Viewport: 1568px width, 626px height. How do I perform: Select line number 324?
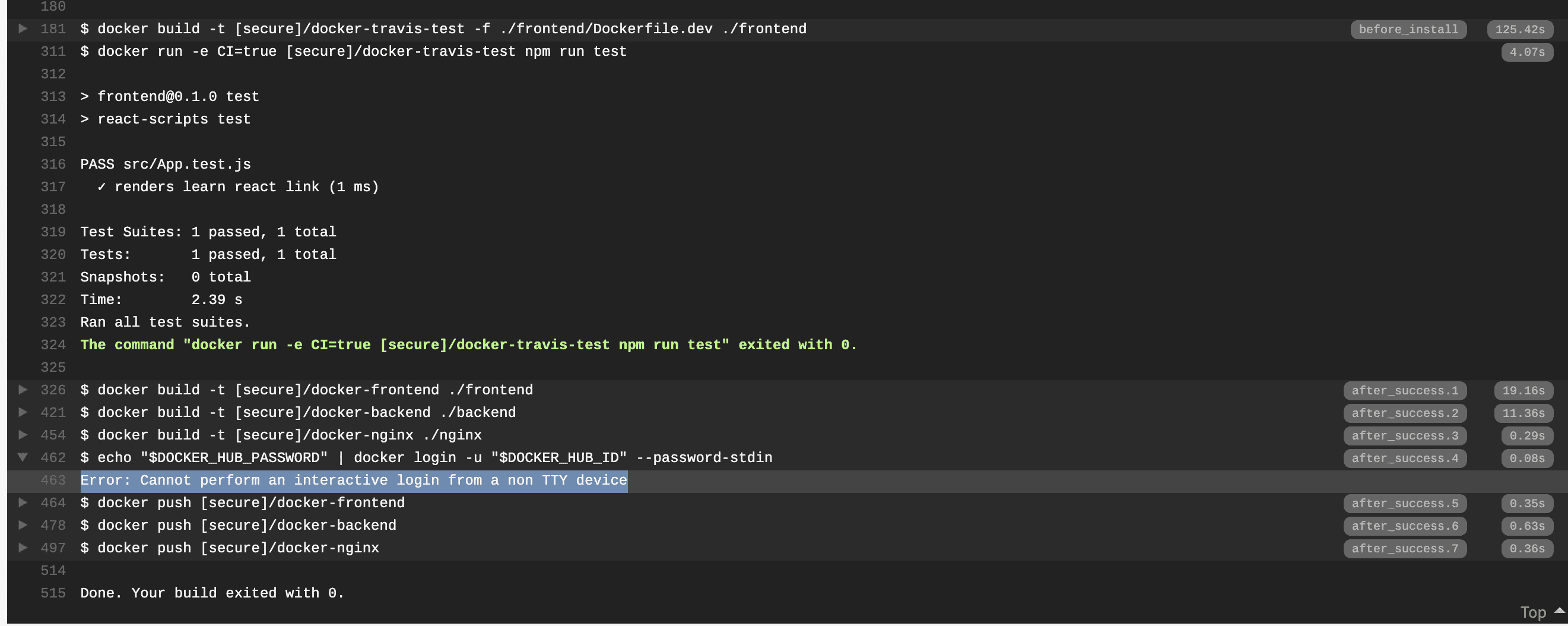(53, 344)
